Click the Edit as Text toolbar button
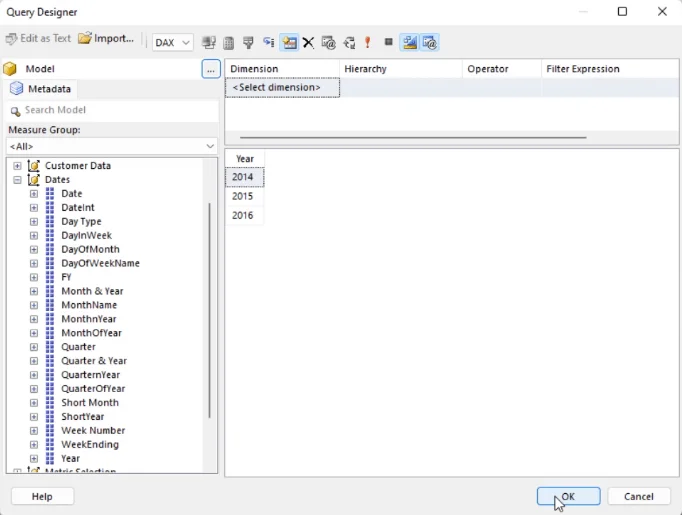This screenshot has width=682, height=515. (x=38, y=38)
